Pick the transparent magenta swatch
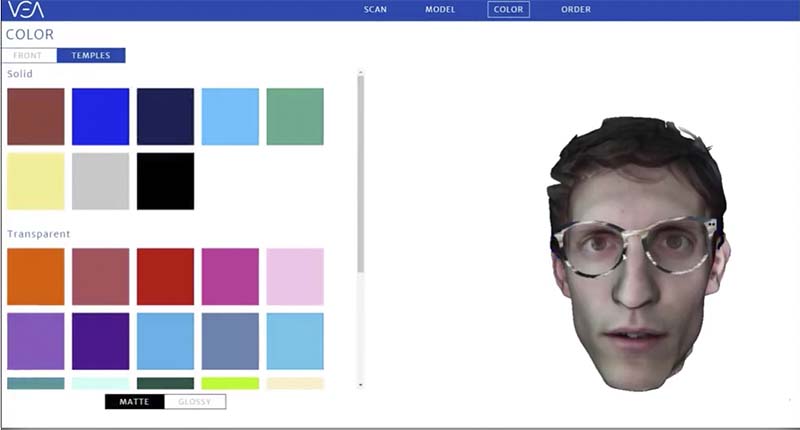This screenshot has width=800, height=430. 230,277
